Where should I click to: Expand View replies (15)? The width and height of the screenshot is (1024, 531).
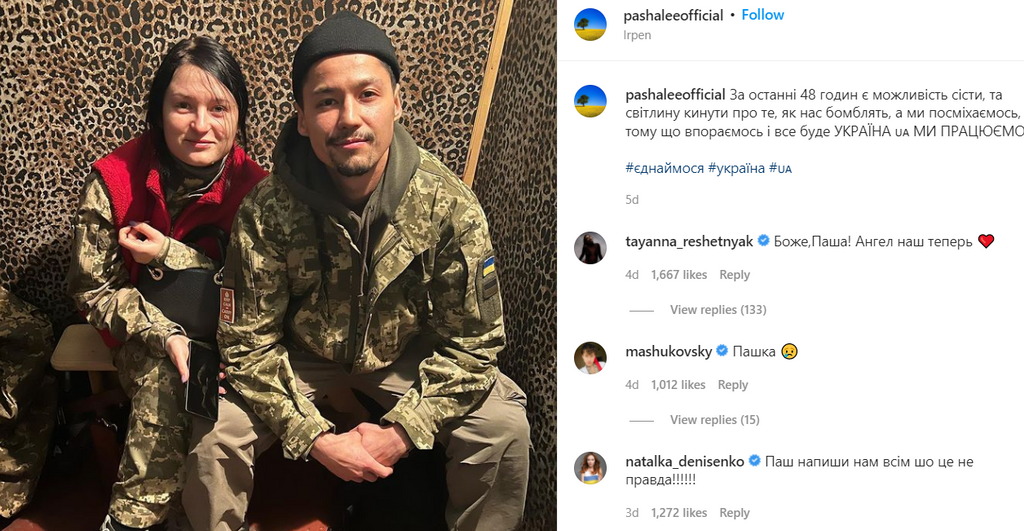(x=714, y=420)
